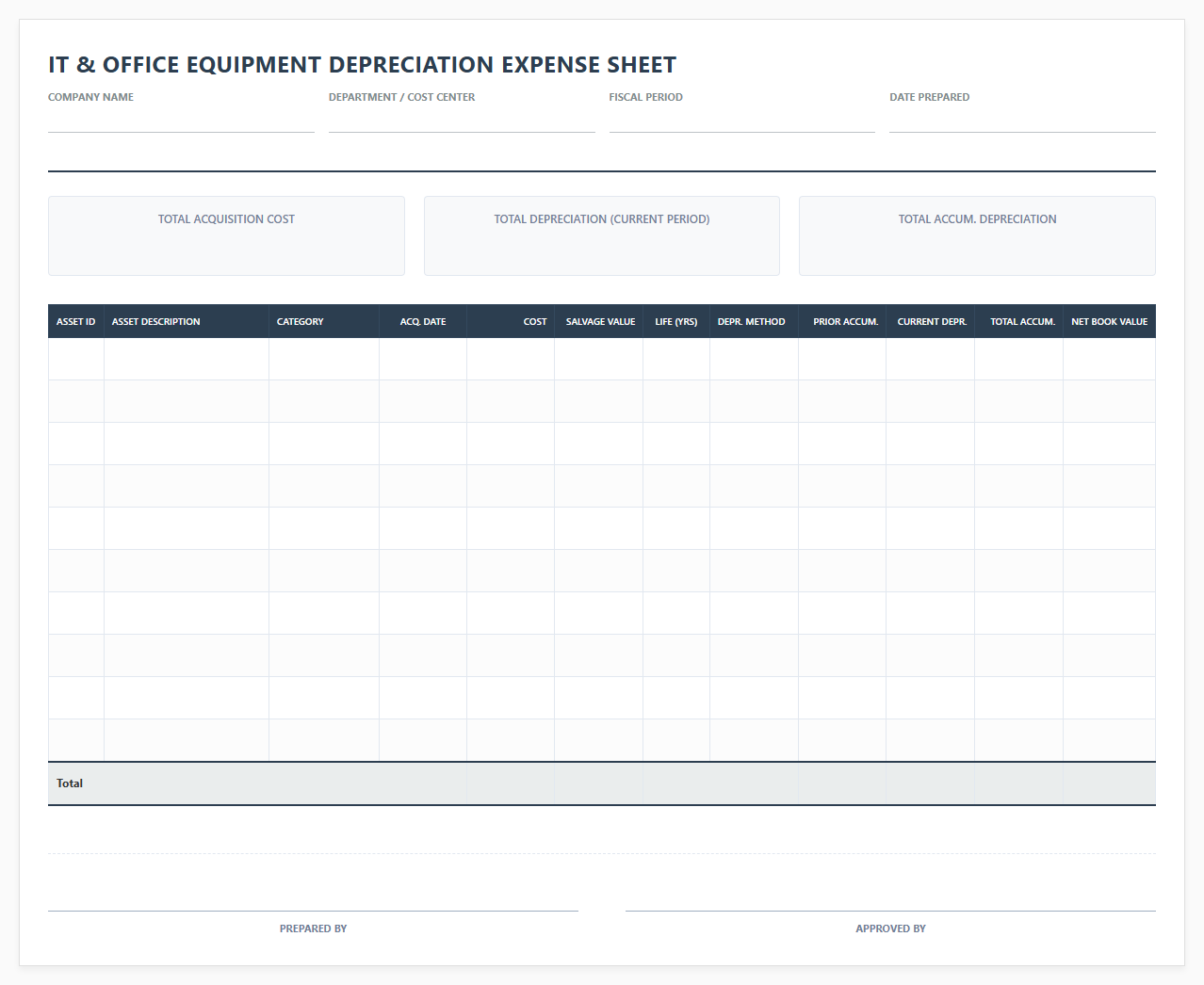Click the Approved By signature line
1204x985 pixels.
point(890,911)
